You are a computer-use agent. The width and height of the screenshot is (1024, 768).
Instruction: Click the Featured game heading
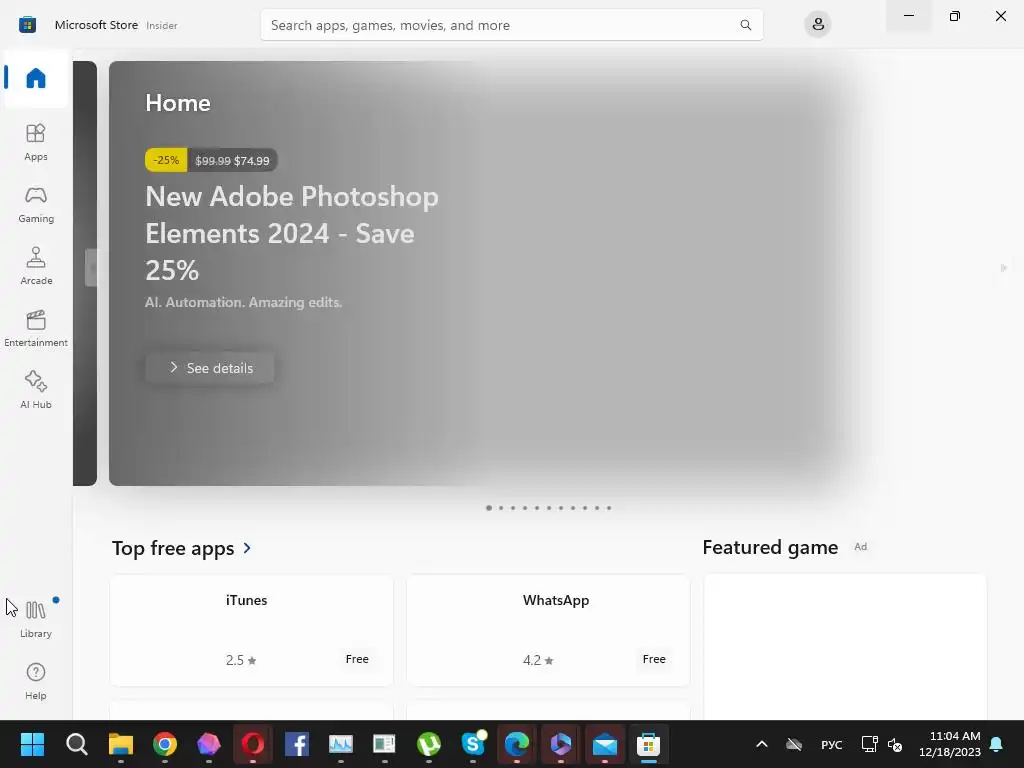(x=770, y=547)
